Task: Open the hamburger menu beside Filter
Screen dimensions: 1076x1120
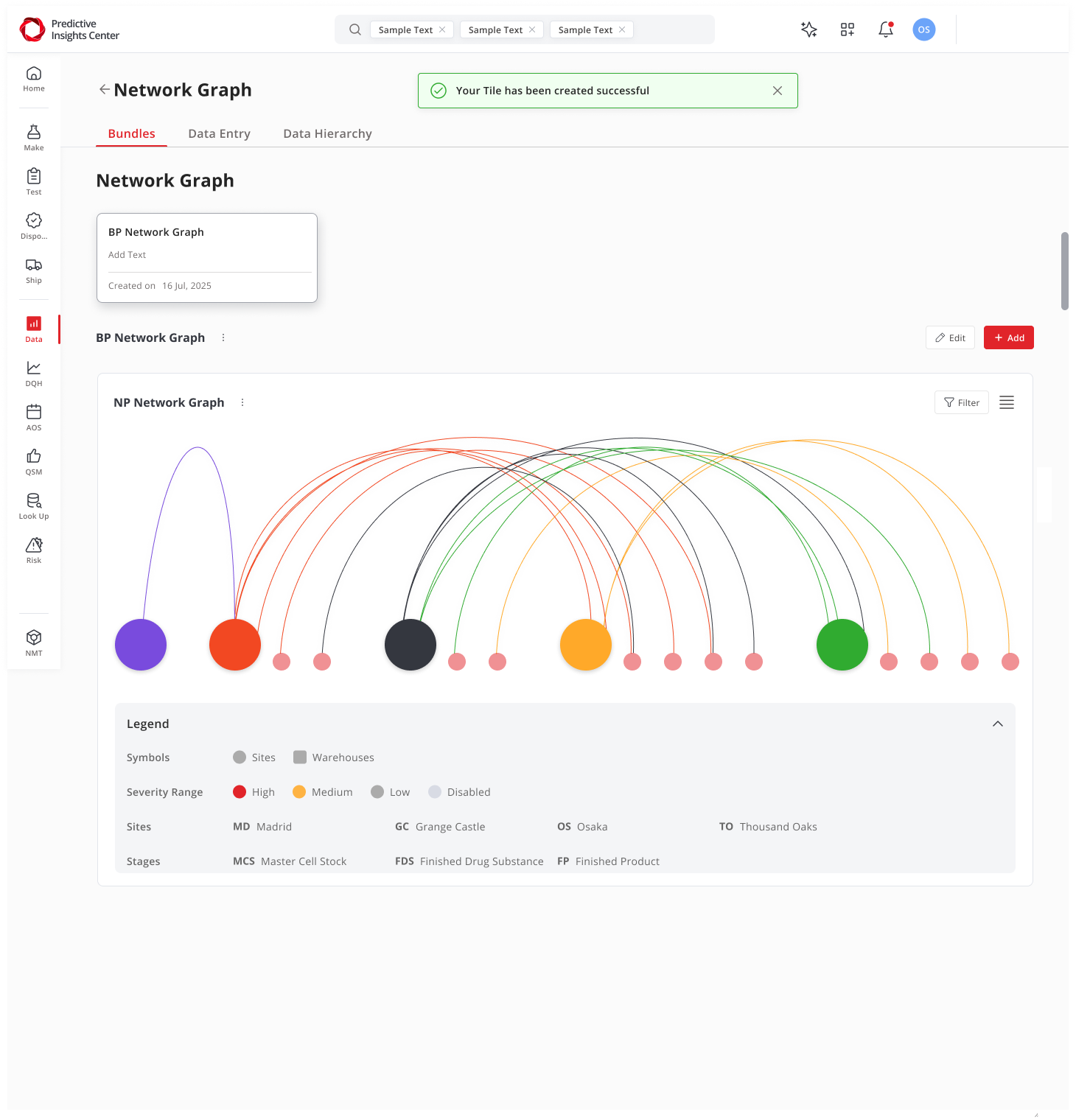Action: pyautogui.click(x=1006, y=402)
